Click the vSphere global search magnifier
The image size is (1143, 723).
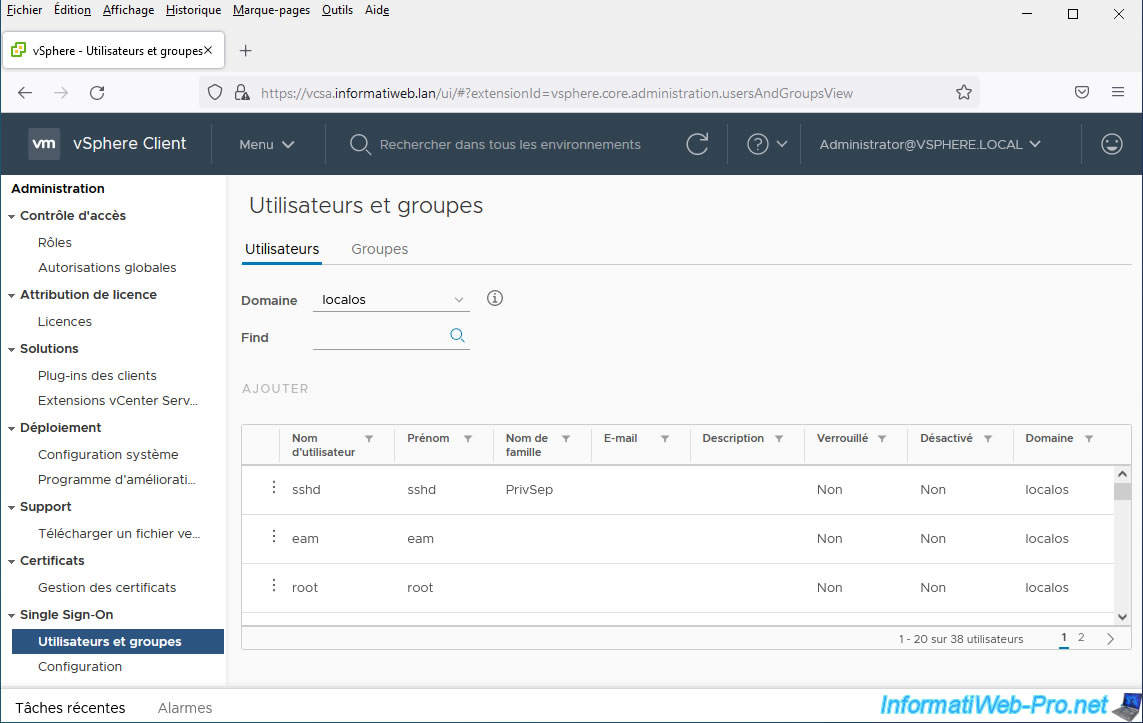pyautogui.click(x=359, y=144)
